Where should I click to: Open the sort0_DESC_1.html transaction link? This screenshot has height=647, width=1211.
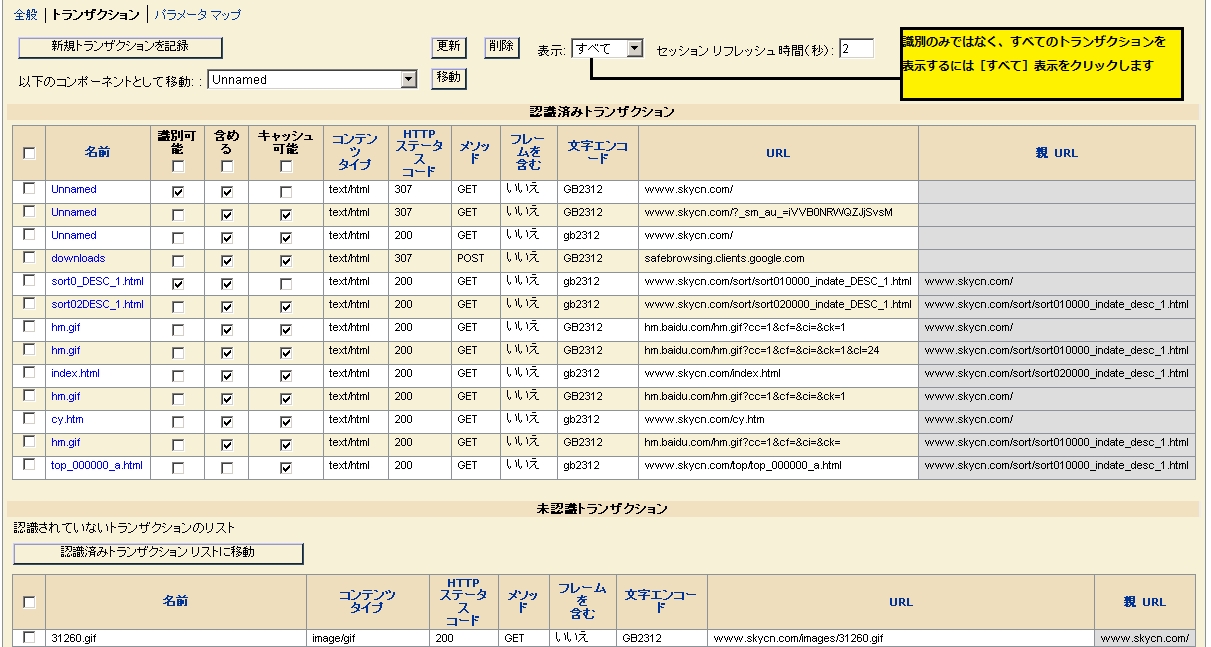pyautogui.click(x=97, y=282)
